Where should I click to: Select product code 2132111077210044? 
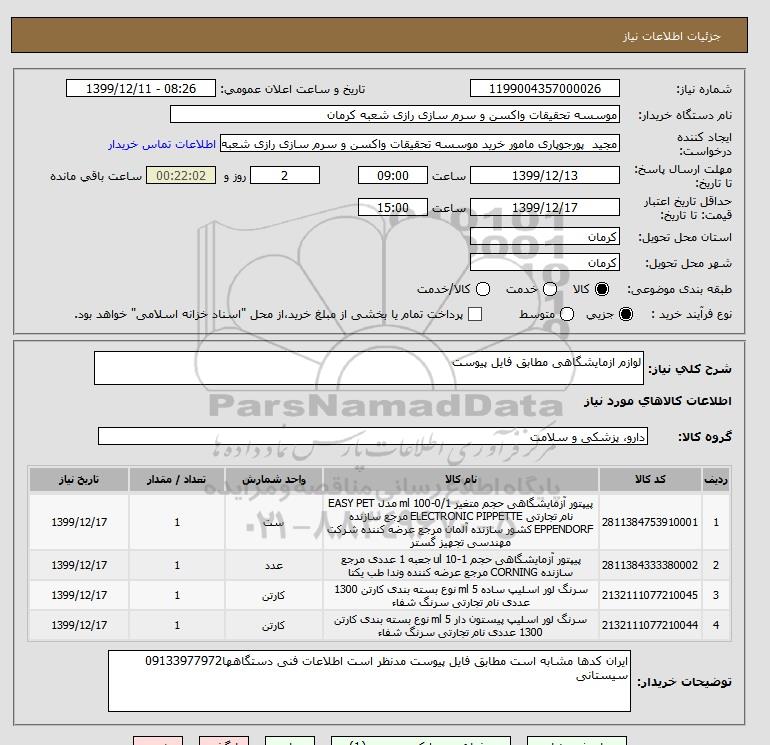click(x=650, y=625)
